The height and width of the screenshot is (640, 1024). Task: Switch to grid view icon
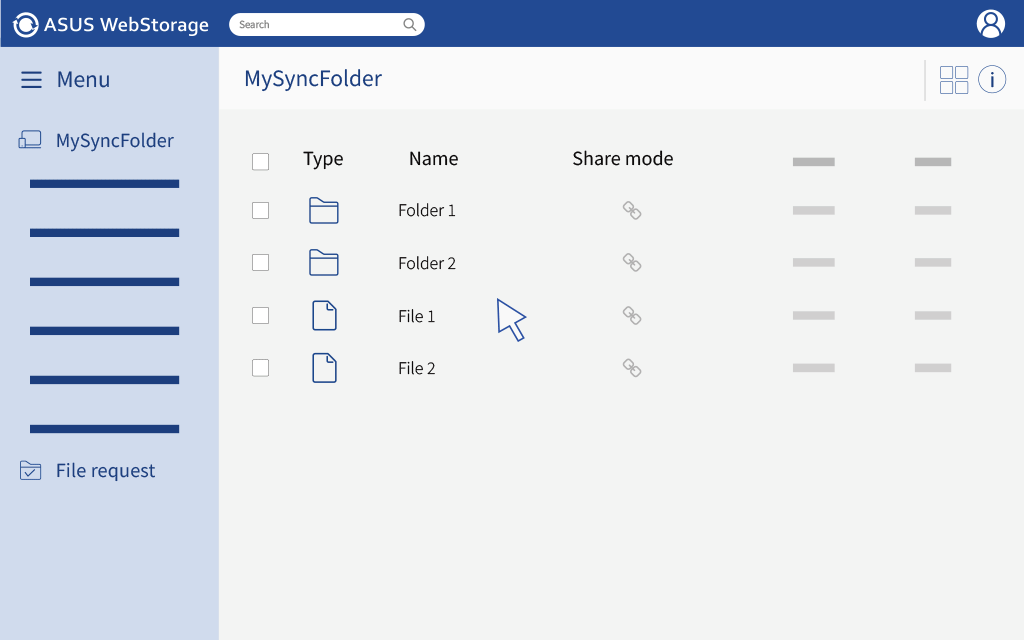point(953,80)
